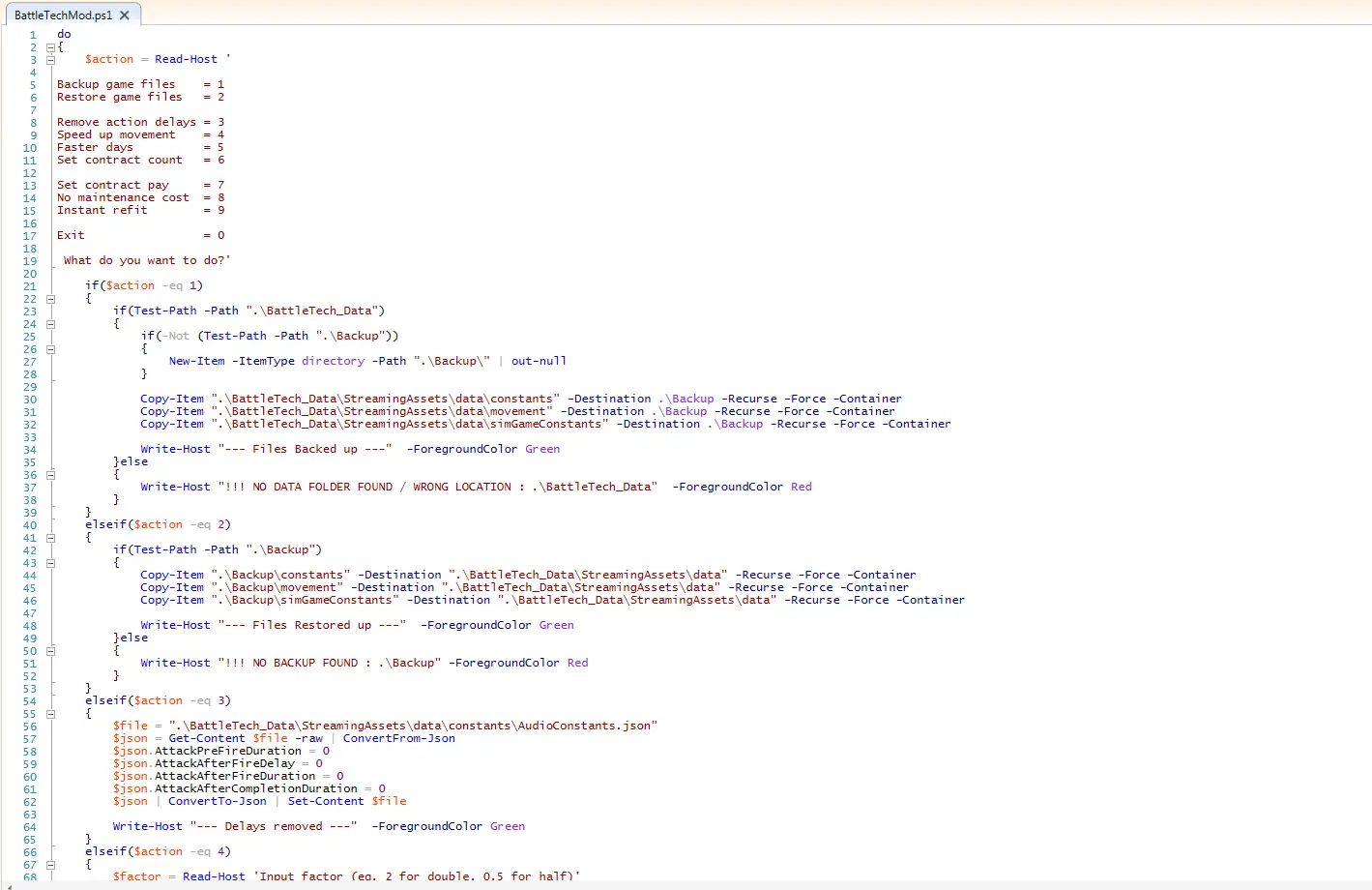Image resolution: width=1372 pixels, height=890 pixels.
Task: Click 'Speed up movement' text
Action: click(116, 134)
